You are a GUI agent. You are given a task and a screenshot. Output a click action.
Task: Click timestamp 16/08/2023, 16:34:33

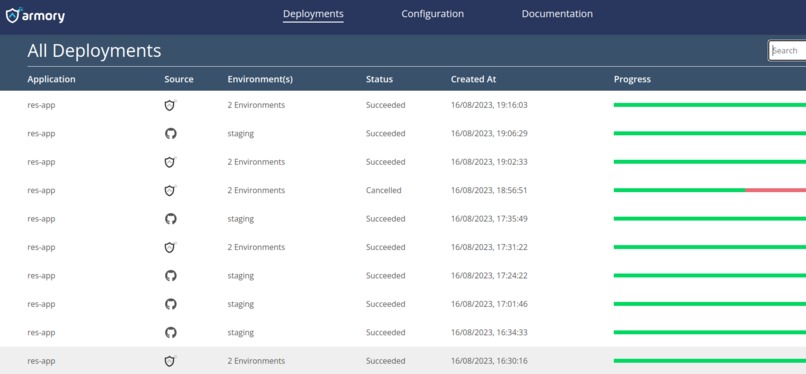point(489,332)
